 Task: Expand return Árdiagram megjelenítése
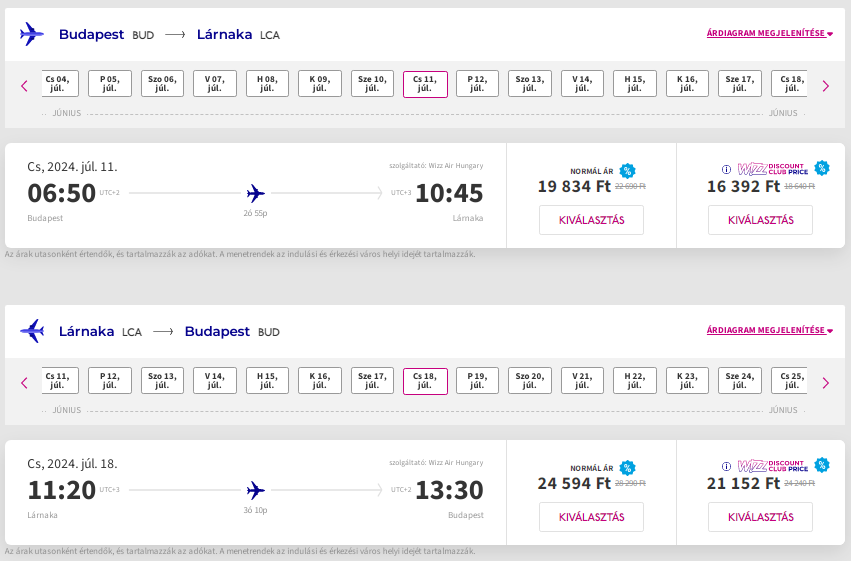(770, 330)
